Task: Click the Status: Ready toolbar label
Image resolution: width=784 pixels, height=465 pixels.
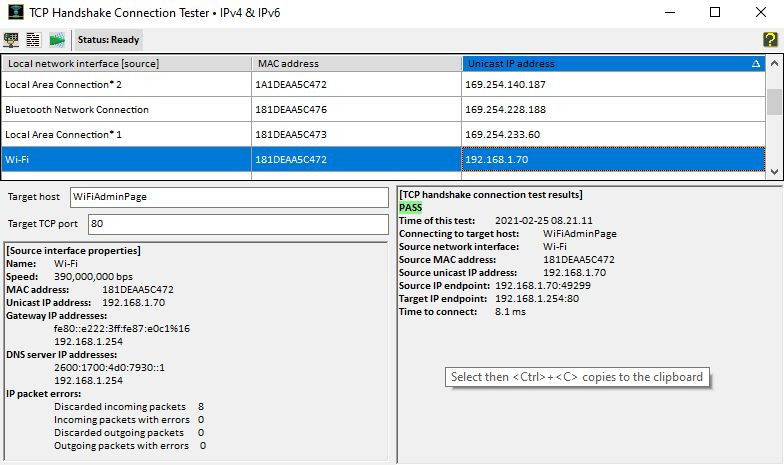Action: point(108,40)
